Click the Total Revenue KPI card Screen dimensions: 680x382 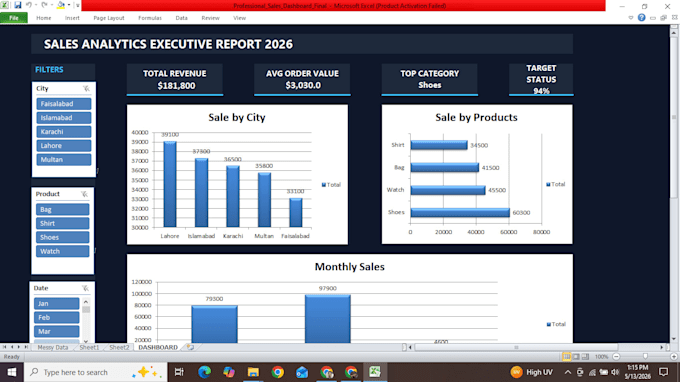pos(175,80)
